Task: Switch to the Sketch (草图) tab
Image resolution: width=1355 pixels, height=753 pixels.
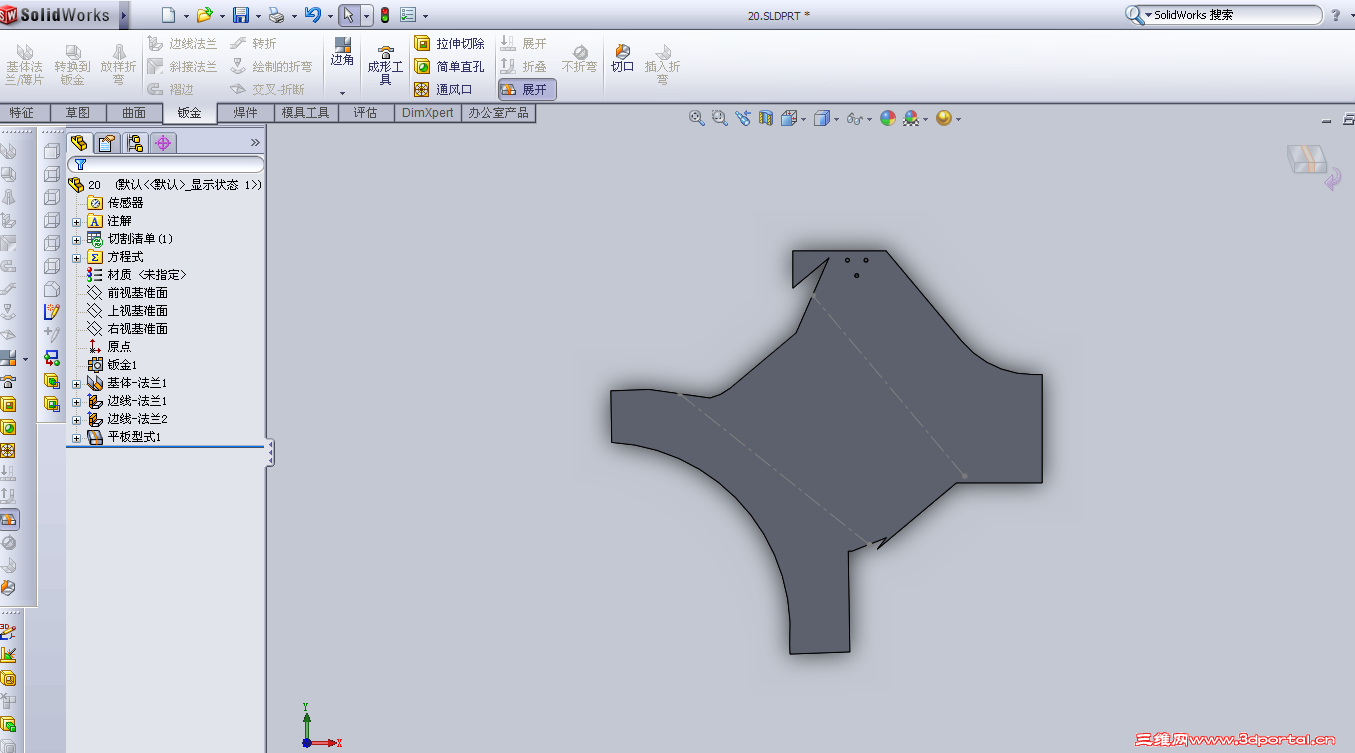Action: [77, 113]
